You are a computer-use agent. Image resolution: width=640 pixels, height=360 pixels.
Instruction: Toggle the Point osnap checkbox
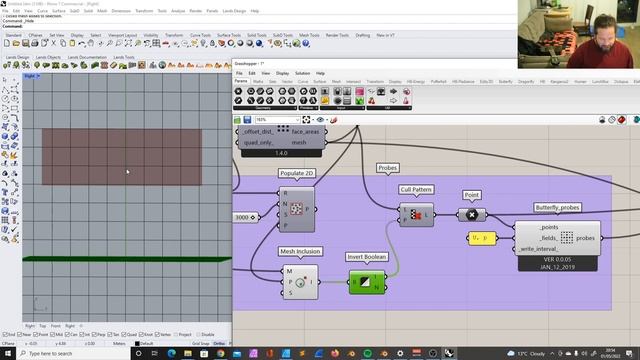(36, 335)
